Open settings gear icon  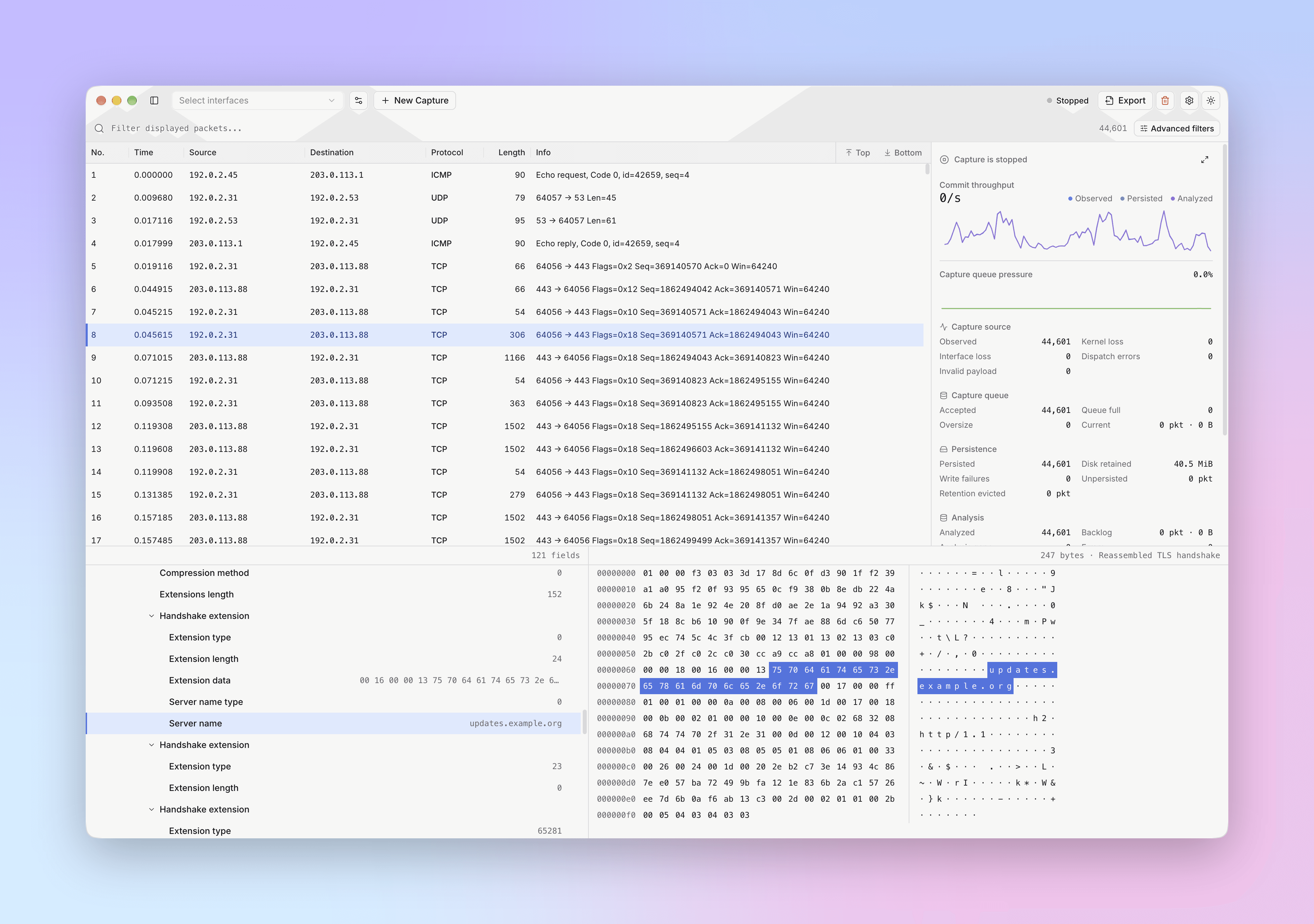1189,101
